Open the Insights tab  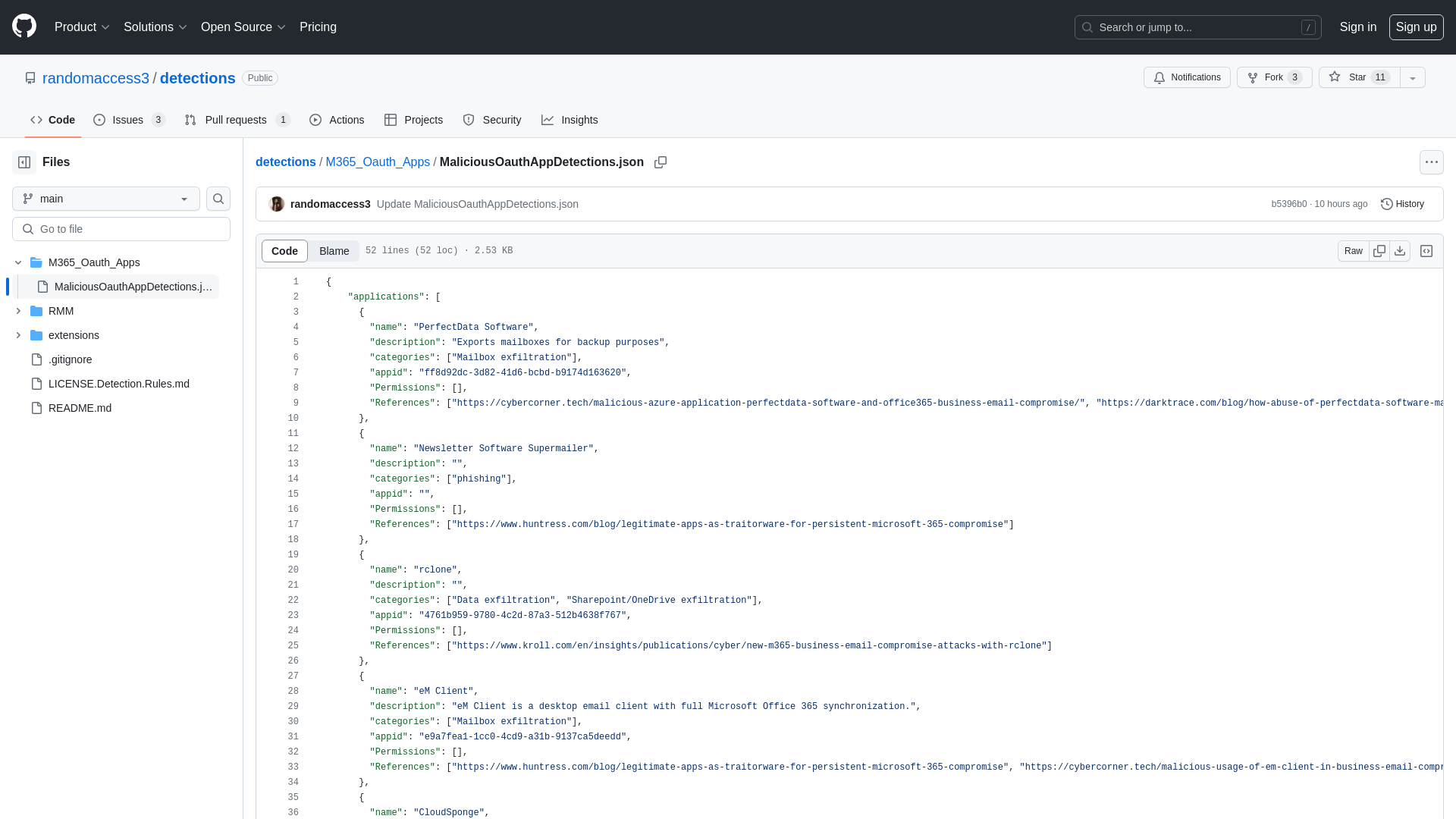coord(570,120)
